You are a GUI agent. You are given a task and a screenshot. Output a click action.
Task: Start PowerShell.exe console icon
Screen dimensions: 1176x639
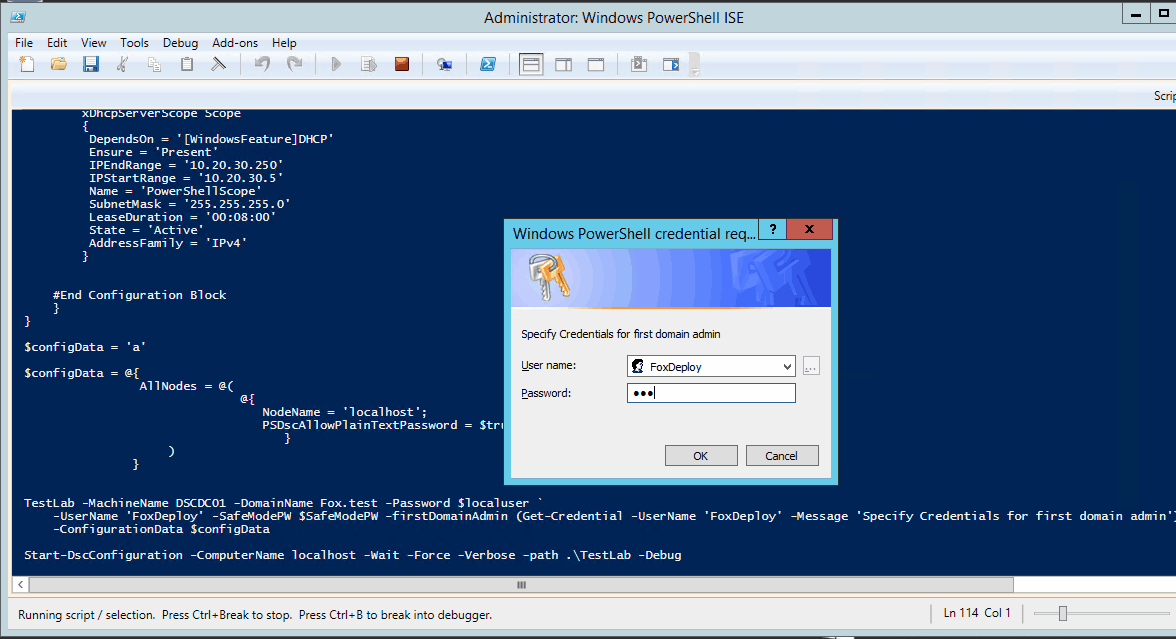click(x=488, y=64)
